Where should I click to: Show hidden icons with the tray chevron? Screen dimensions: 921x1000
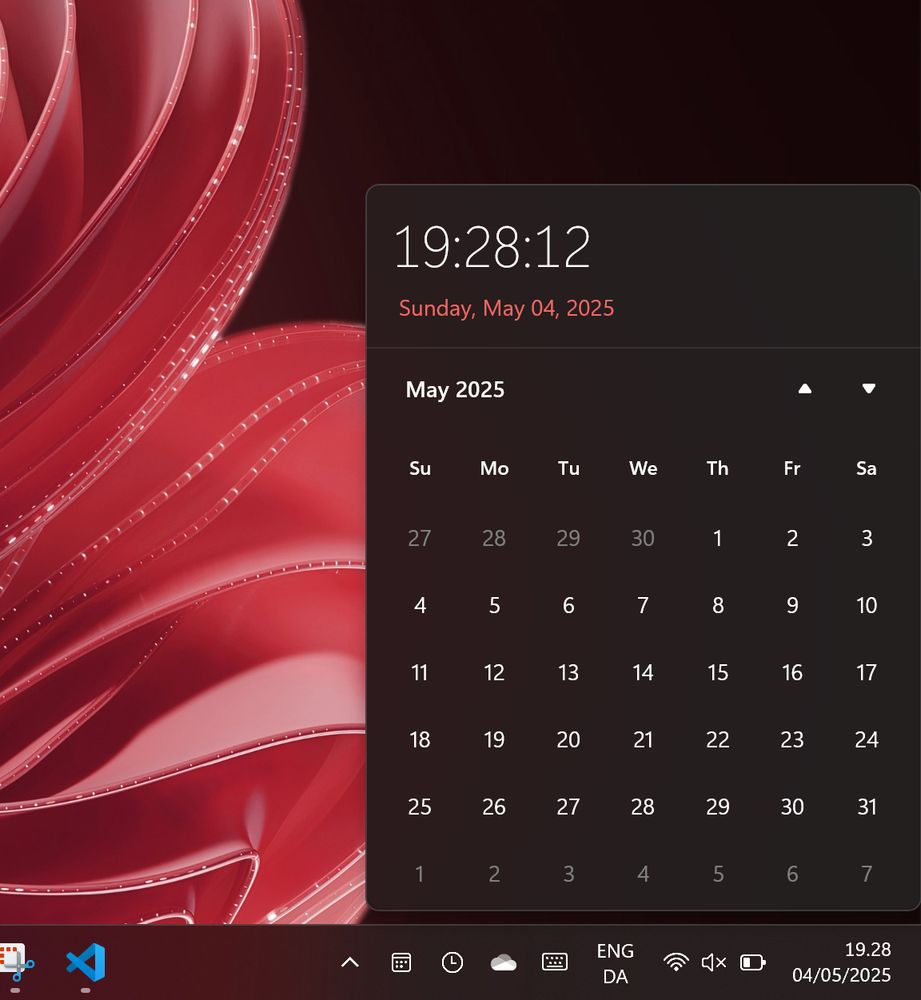coord(350,962)
